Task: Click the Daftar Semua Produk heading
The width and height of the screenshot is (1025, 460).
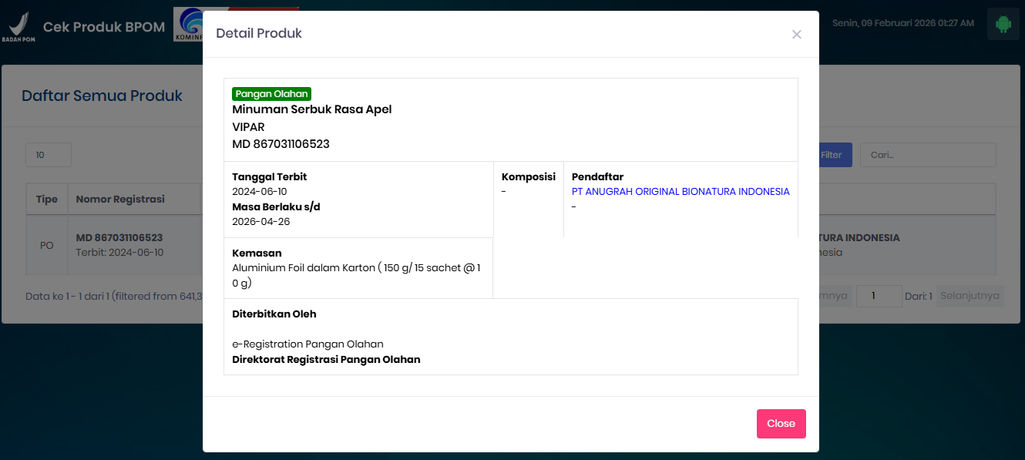Action: (x=102, y=96)
